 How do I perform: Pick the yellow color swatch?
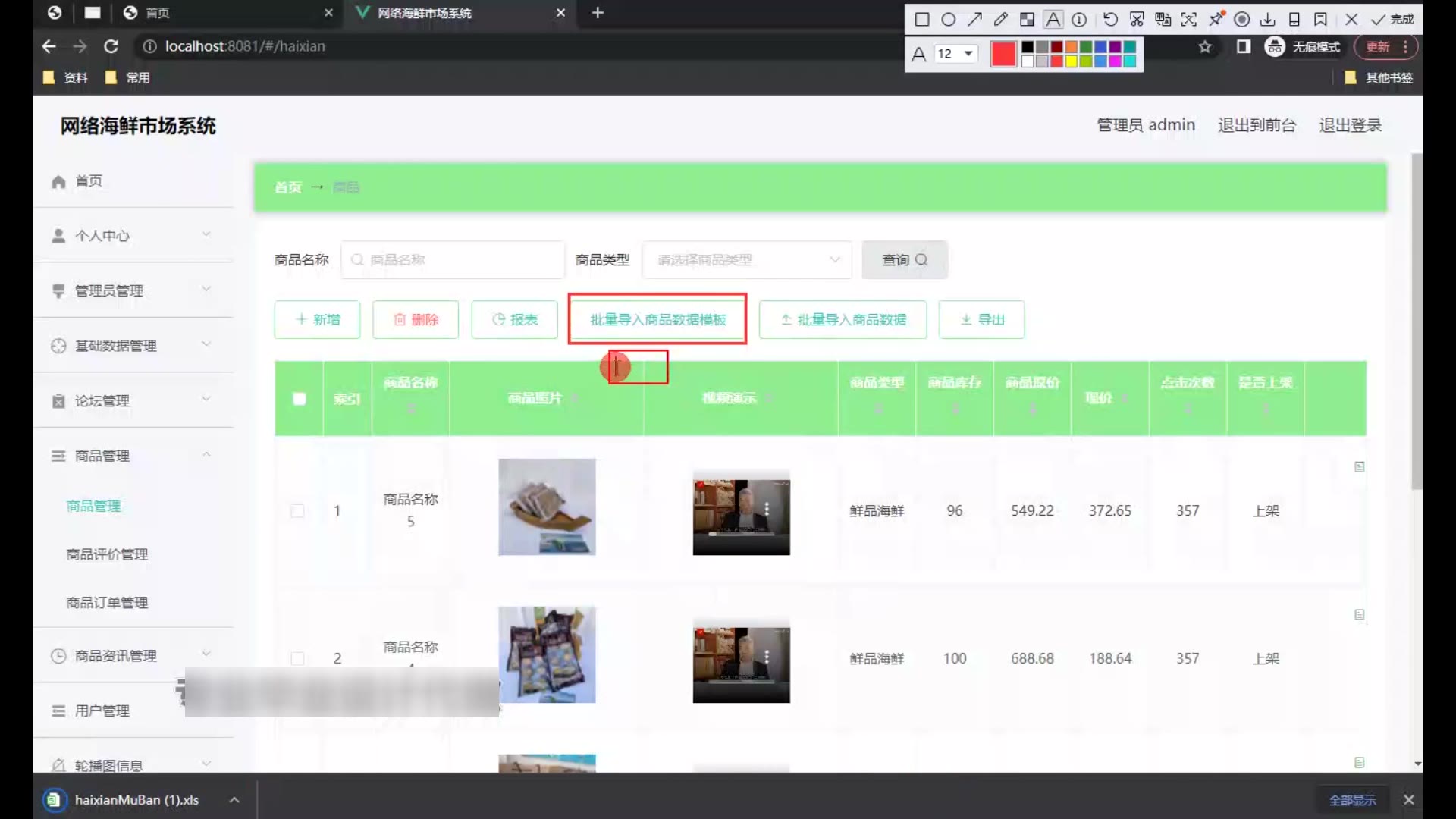pos(1071,61)
